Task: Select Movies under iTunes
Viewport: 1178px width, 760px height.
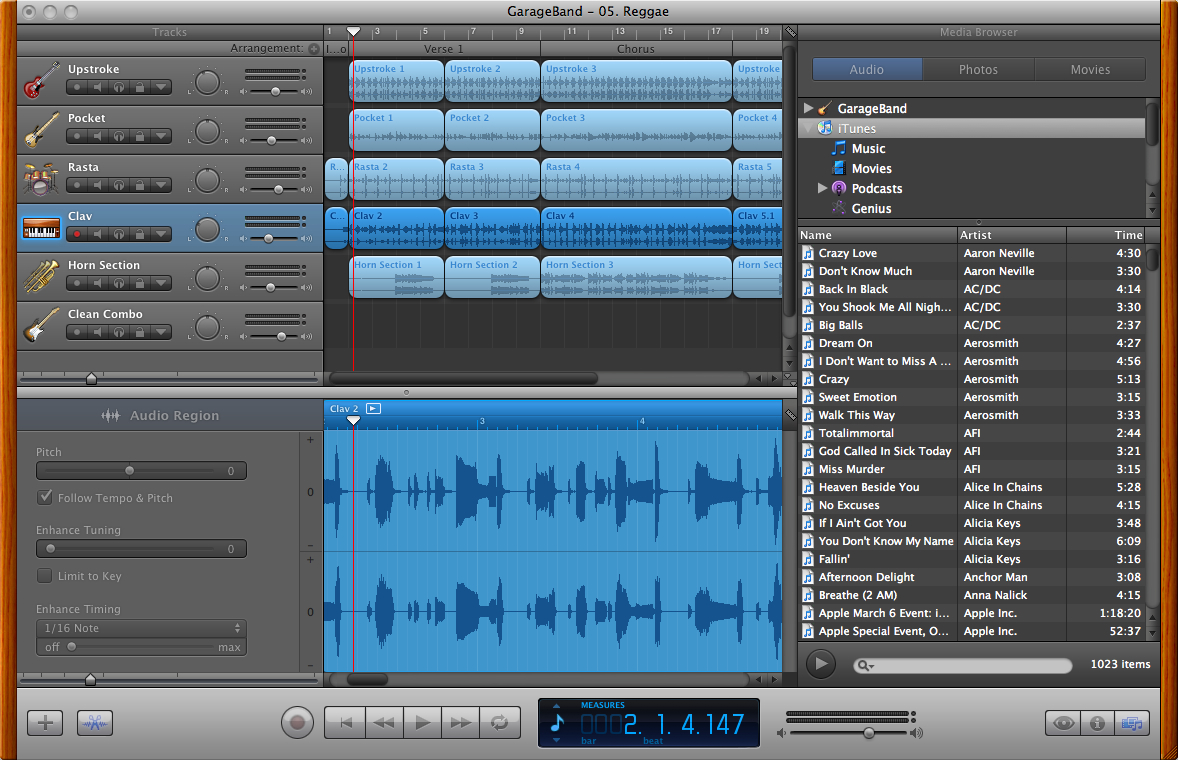Action: 871,168
